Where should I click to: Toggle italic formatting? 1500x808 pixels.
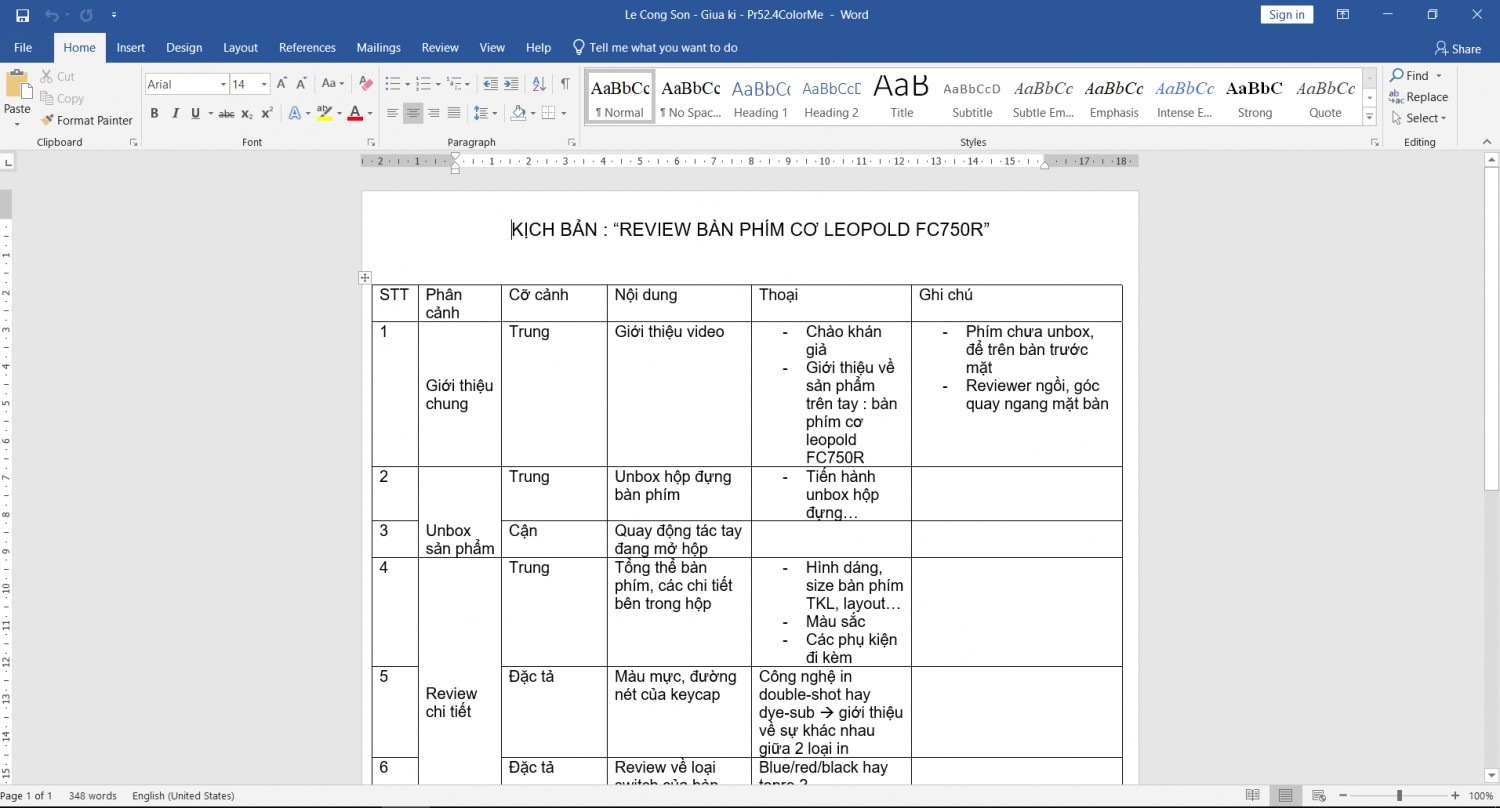click(175, 114)
